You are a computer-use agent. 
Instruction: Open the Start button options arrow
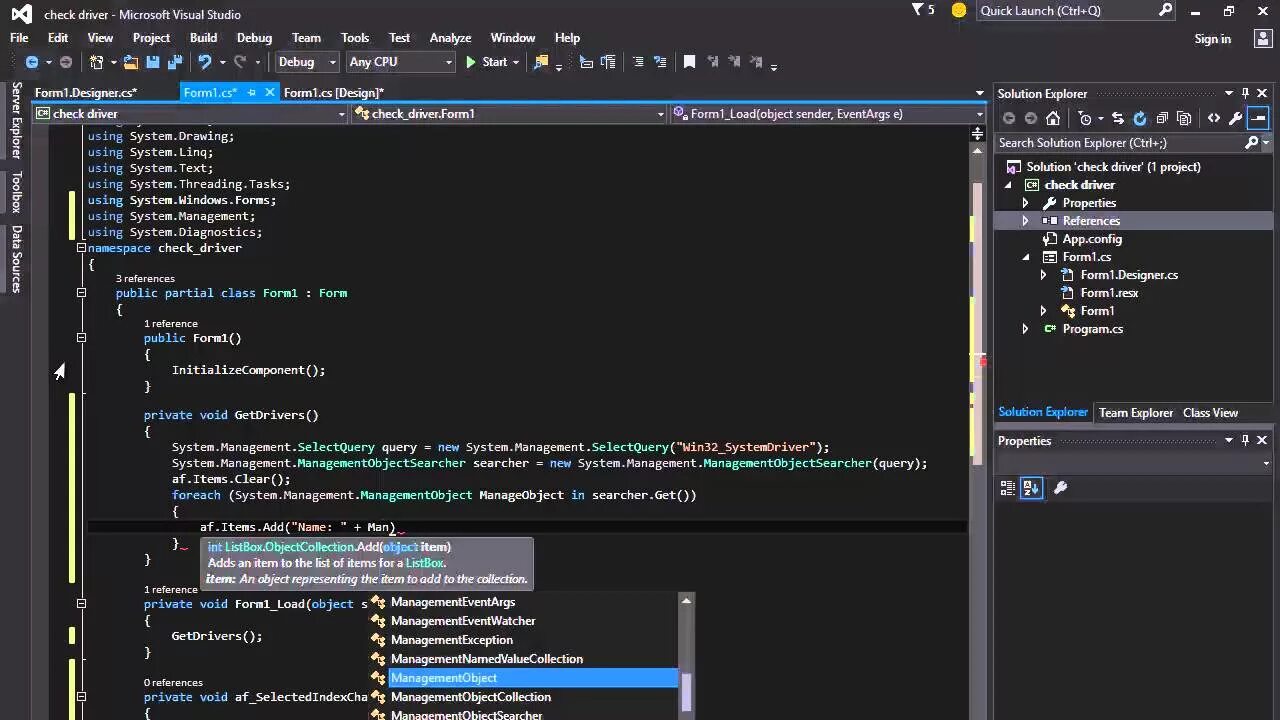click(516, 62)
